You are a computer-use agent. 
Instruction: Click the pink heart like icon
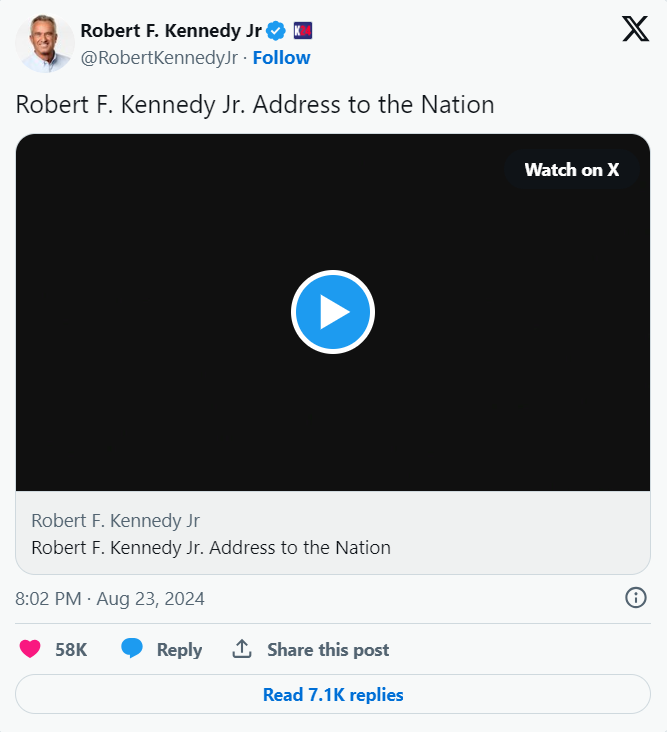[30, 649]
